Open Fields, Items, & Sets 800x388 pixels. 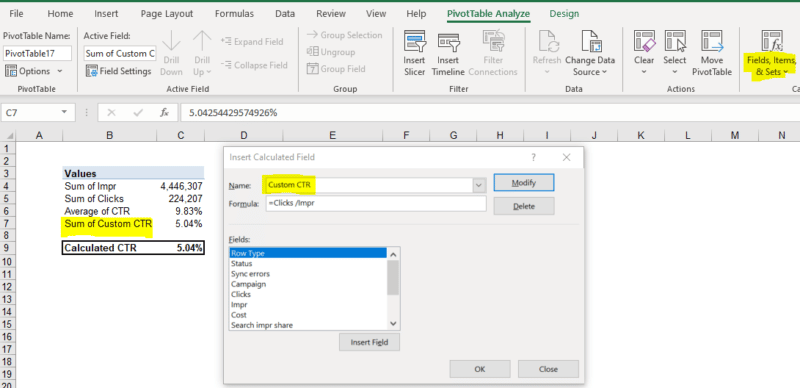point(771,53)
